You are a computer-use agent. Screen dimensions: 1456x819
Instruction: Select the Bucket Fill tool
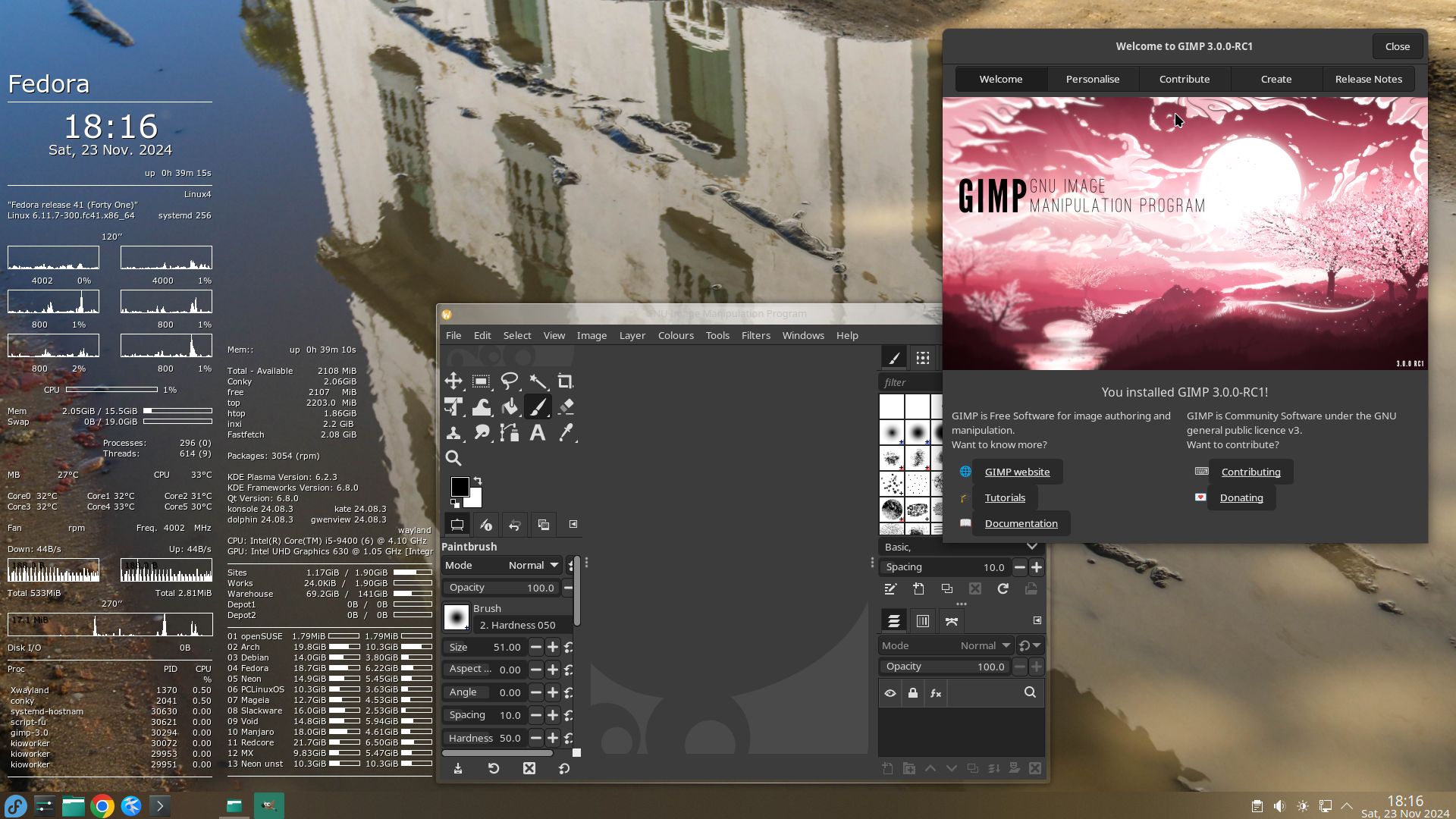pyautogui.click(x=510, y=407)
